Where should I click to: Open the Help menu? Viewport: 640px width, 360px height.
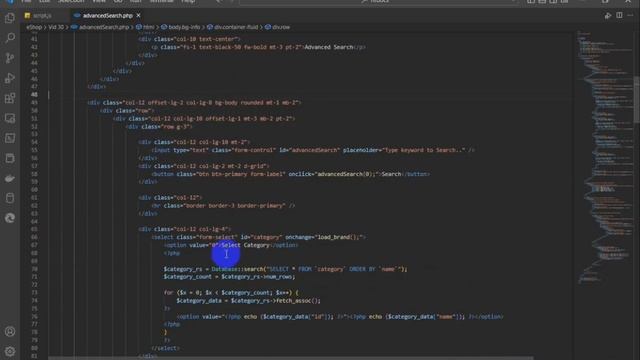(188, 1)
